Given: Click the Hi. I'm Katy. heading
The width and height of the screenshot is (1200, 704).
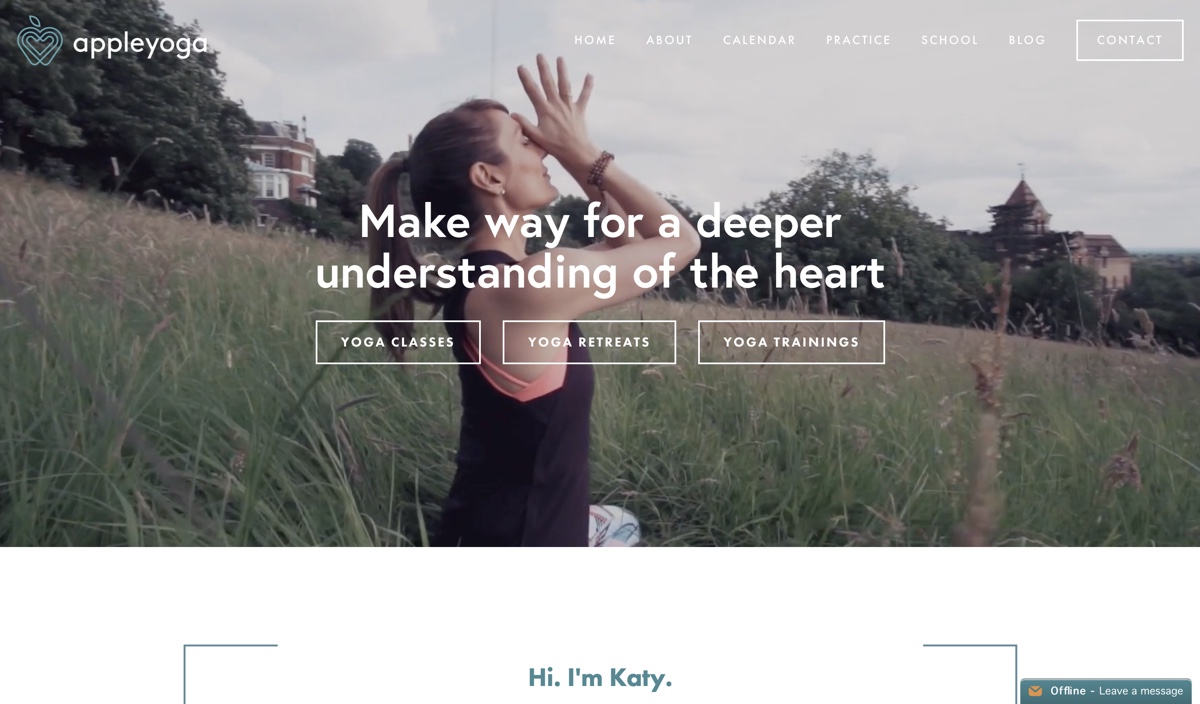Looking at the screenshot, I should (600, 677).
